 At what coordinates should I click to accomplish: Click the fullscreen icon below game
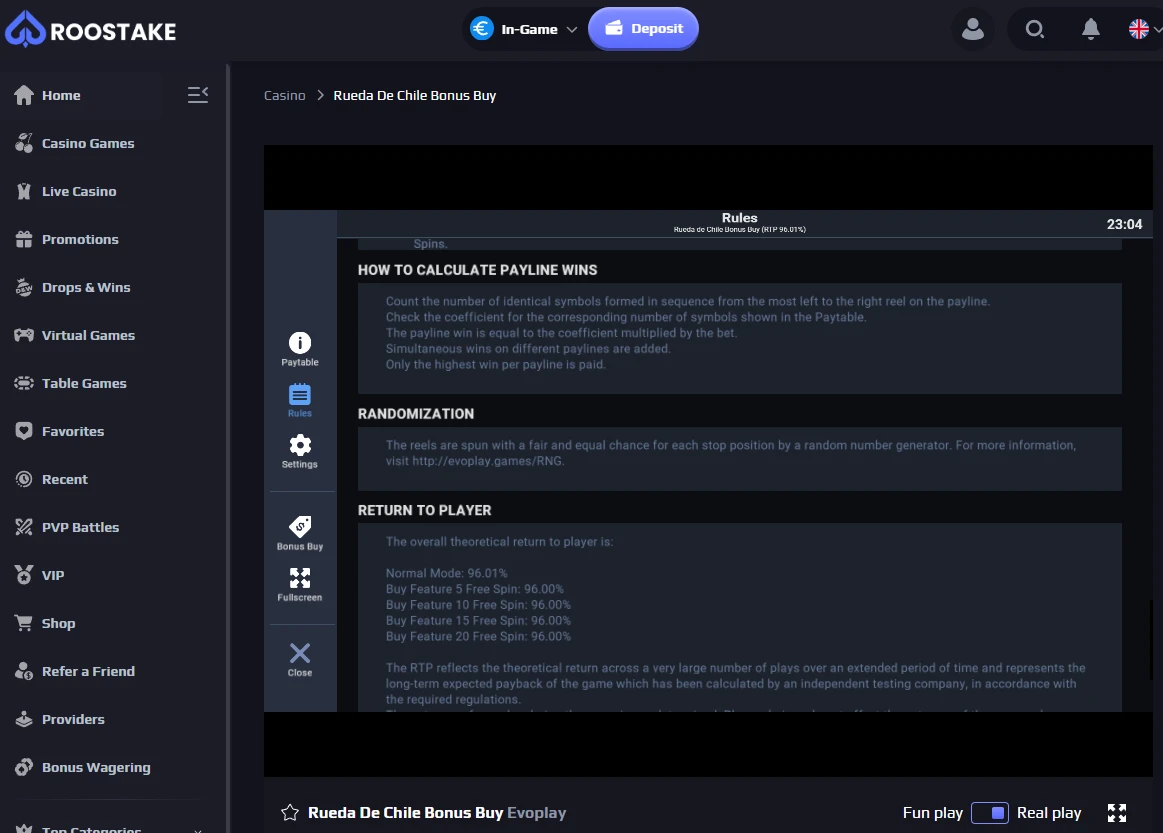tap(1116, 813)
